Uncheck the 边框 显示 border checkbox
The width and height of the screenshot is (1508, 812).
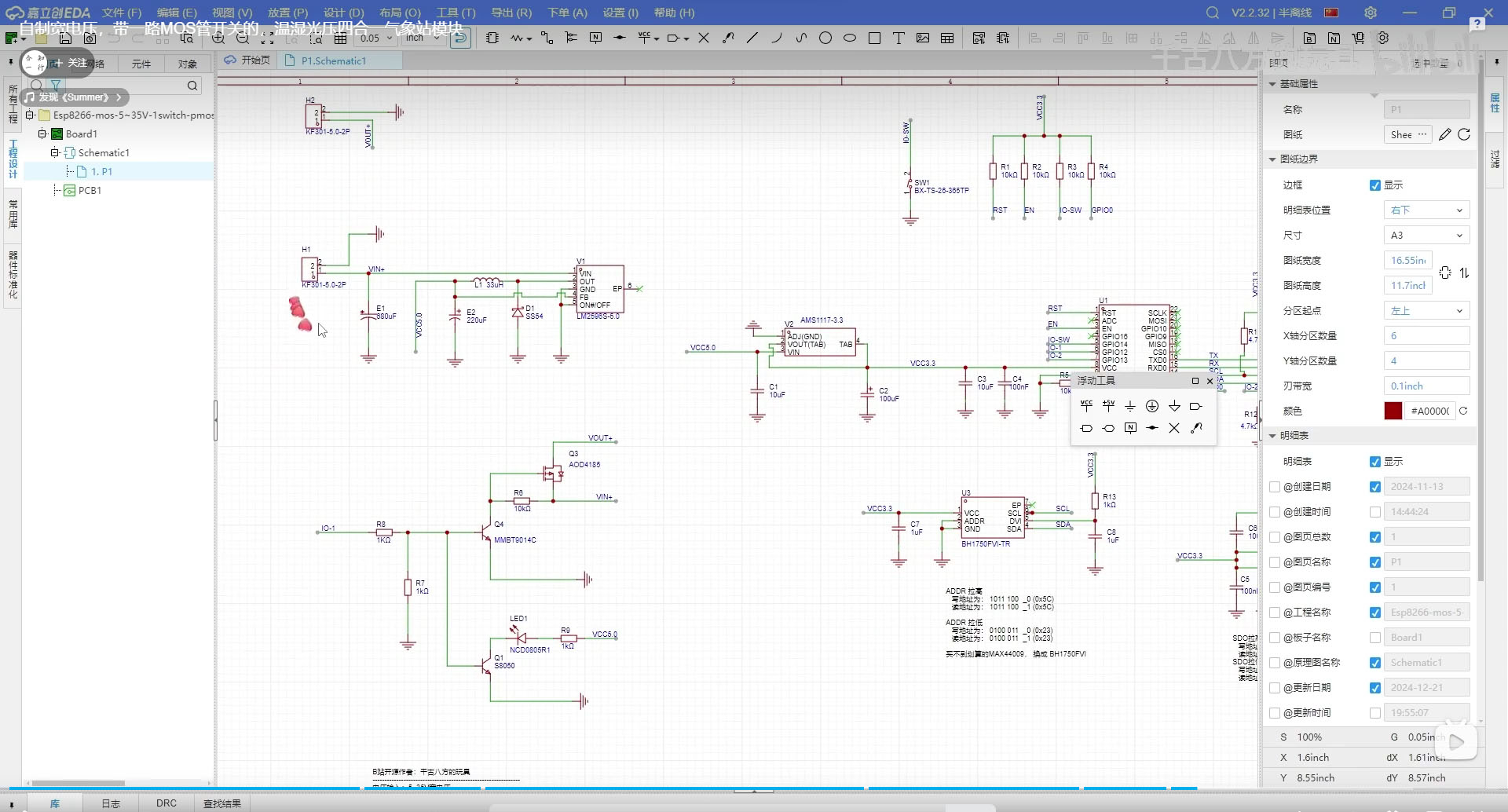(x=1374, y=185)
